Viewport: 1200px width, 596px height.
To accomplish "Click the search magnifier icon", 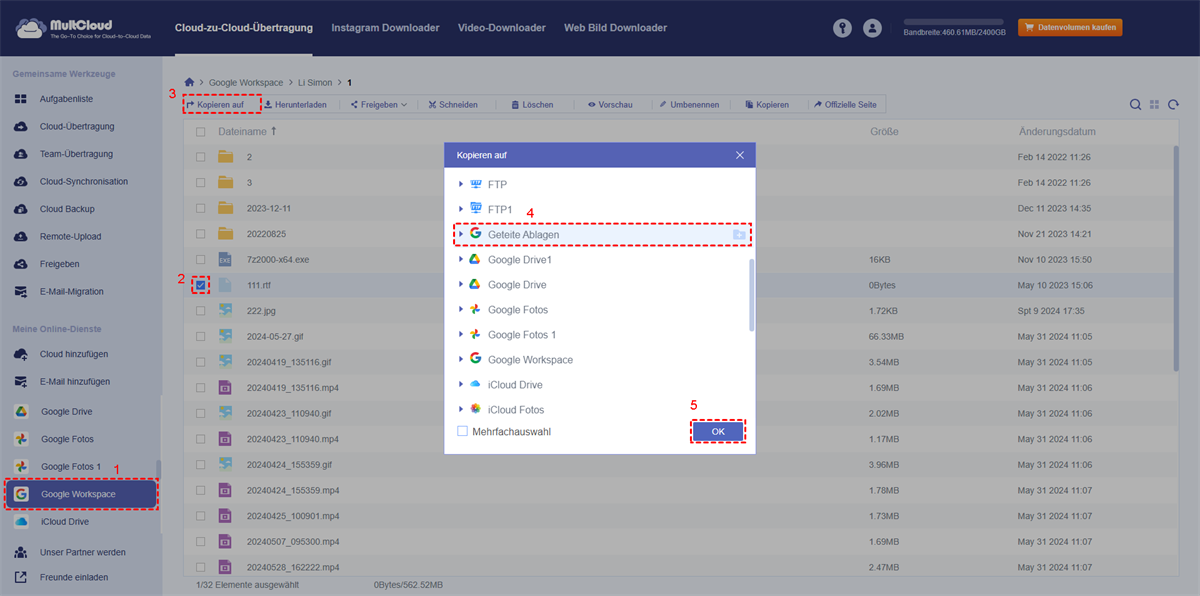I will 1135,104.
